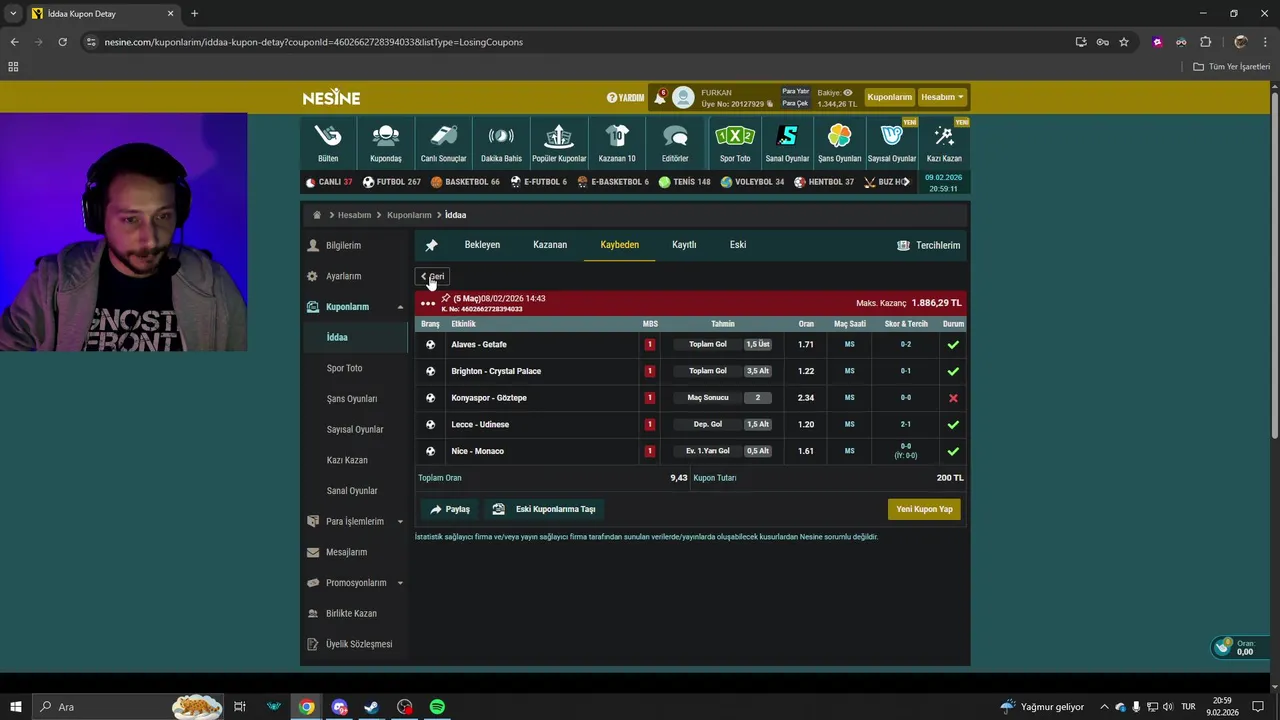Toggle balance visibility eye icon
The width and height of the screenshot is (1280, 720).
[x=848, y=92]
